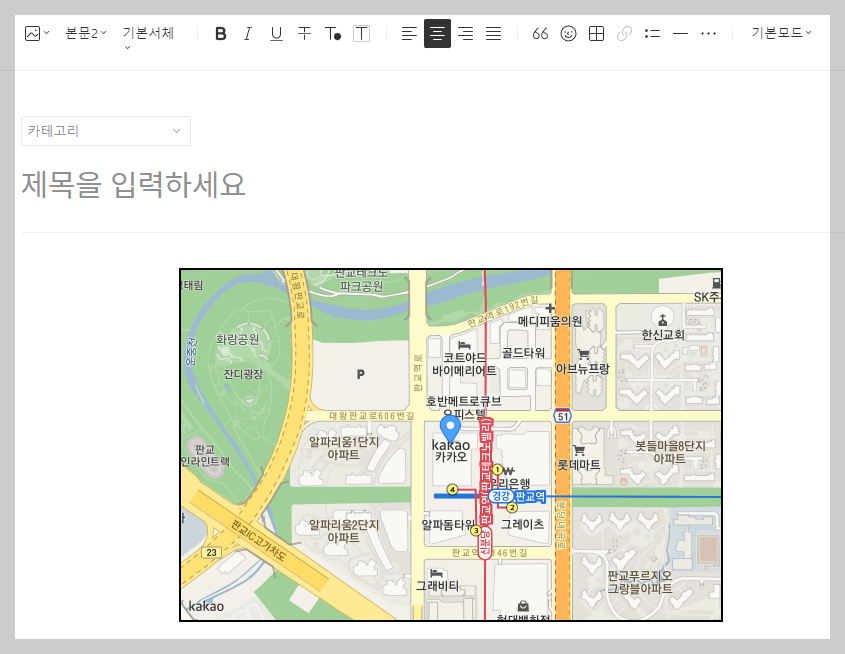Open more toolbar options
The height and width of the screenshot is (654, 845).
pyautogui.click(x=709, y=34)
